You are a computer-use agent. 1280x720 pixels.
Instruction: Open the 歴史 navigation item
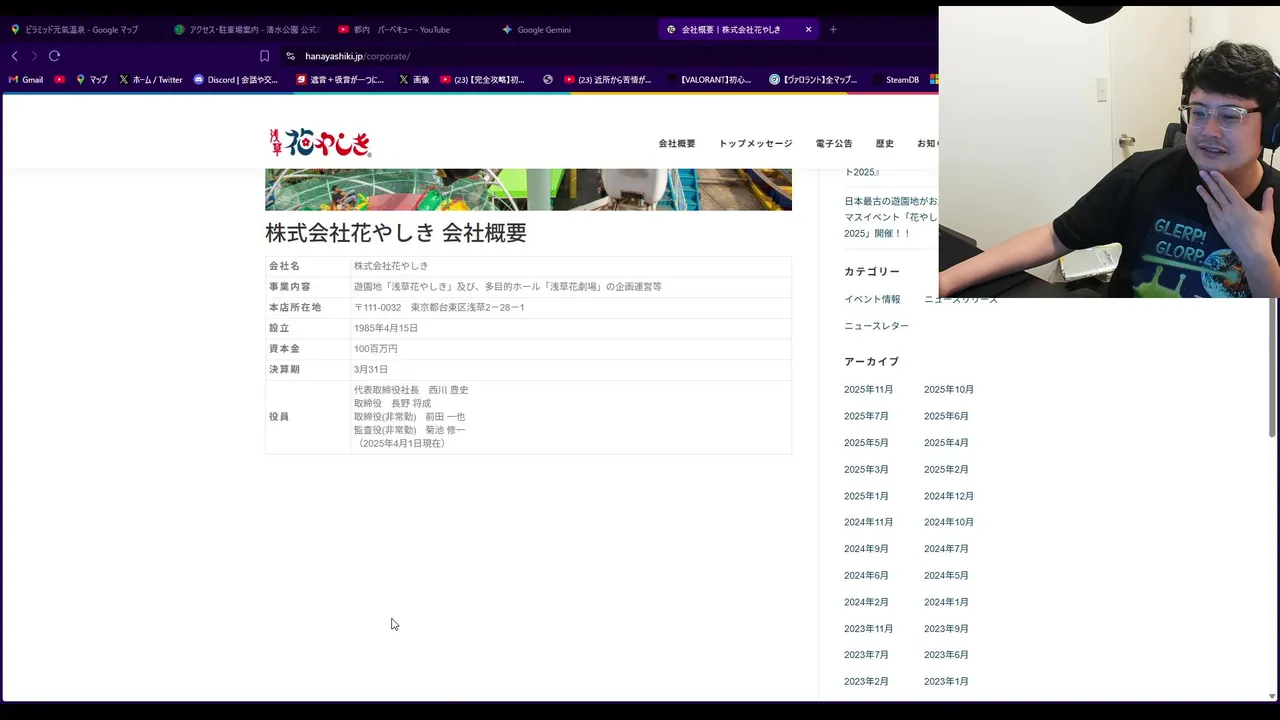(x=885, y=144)
